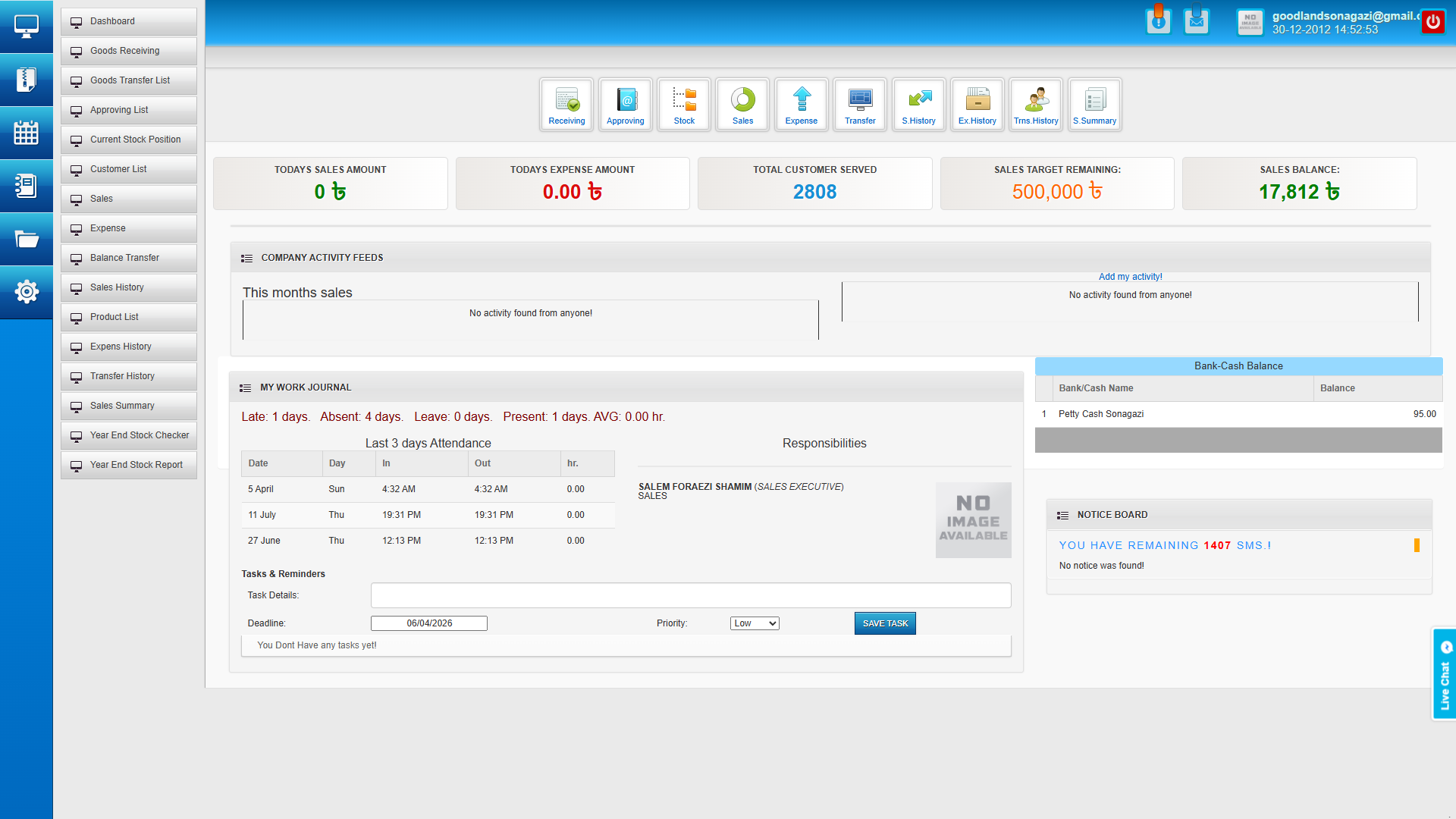Click the Expense icon in the top toolbar
Image resolution: width=1456 pixels, height=819 pixels.
tap(801, 104)
